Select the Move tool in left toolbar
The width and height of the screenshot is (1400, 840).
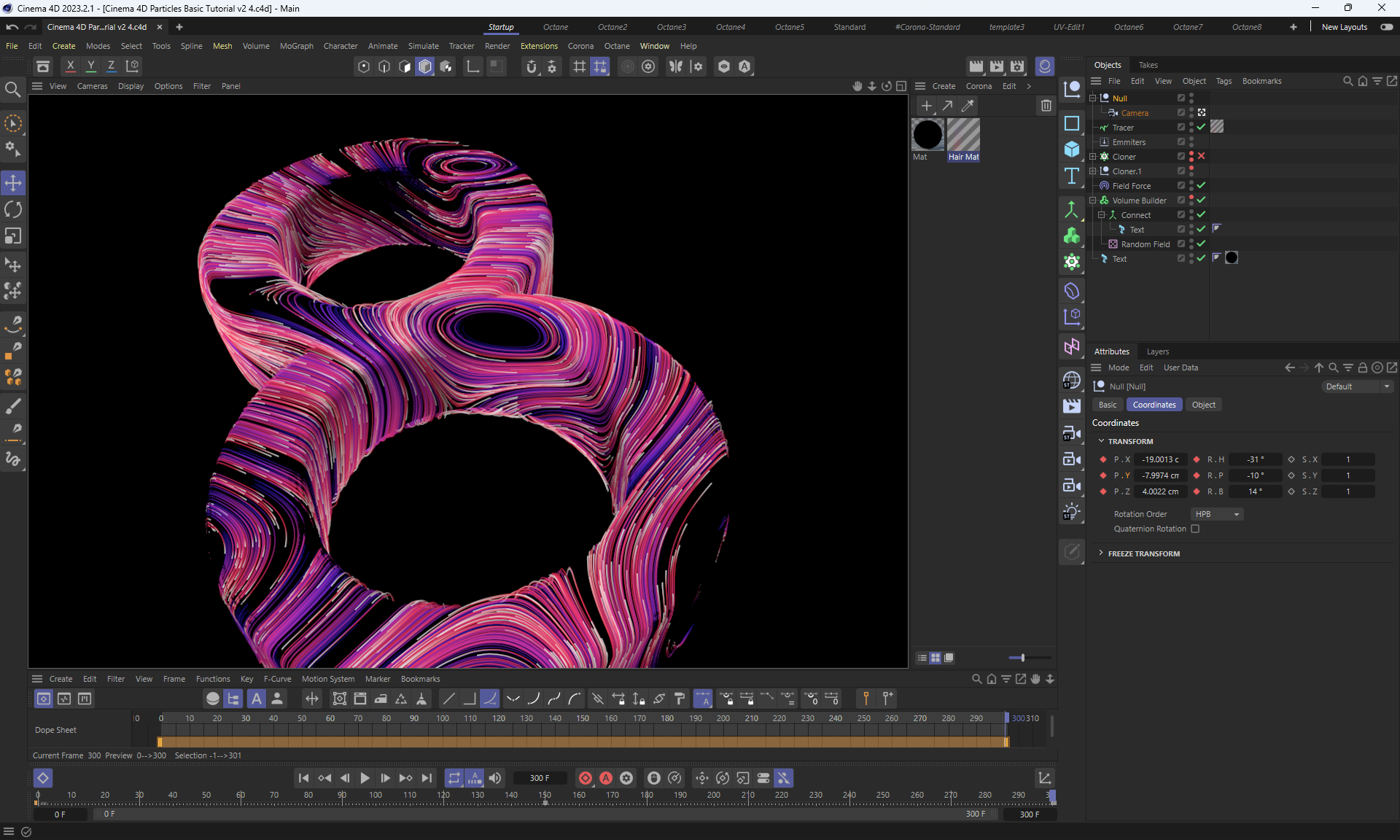tap(13, 183)
